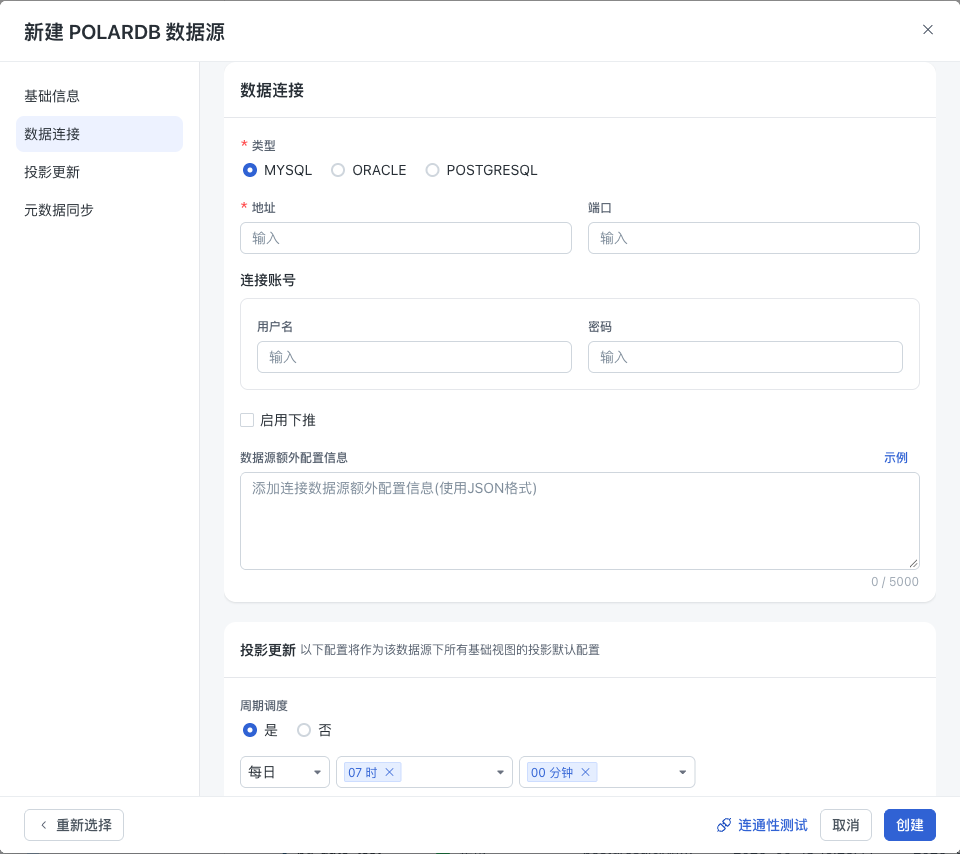The height and width of the screenshot is (854, 960).
Task: Enable the 启用下推 checkbox
Action: [x=247, y=420]
